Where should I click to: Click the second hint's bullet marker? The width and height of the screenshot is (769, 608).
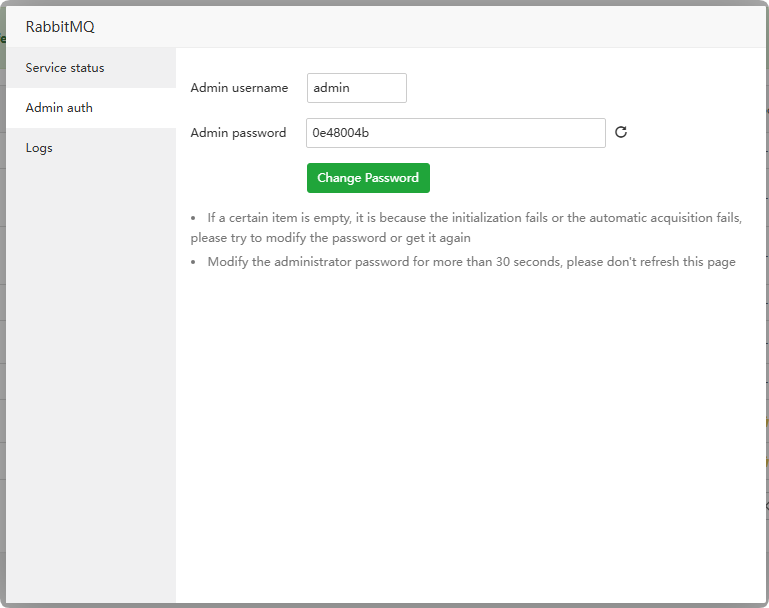pos(194,263)
